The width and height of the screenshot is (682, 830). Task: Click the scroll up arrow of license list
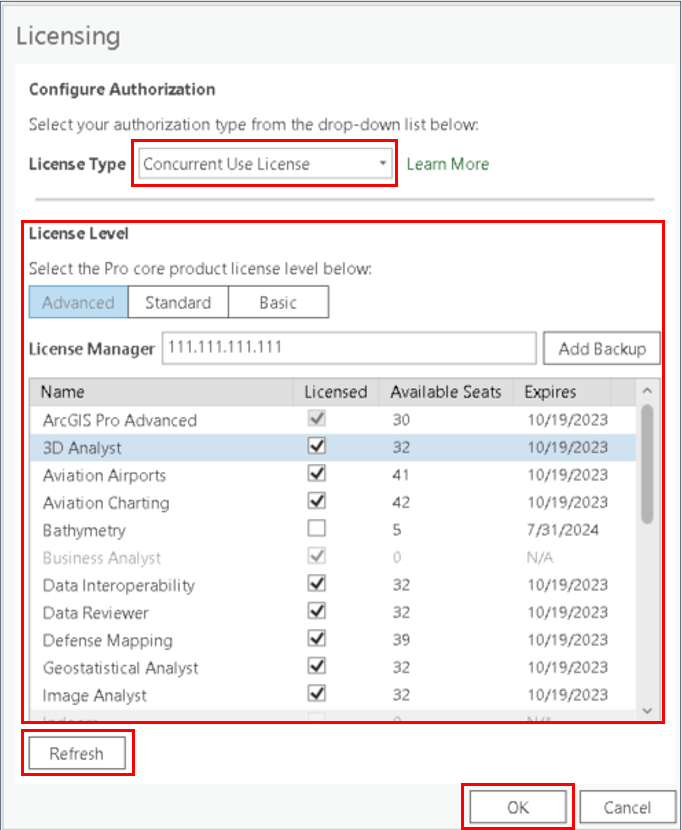pos(647,391)
